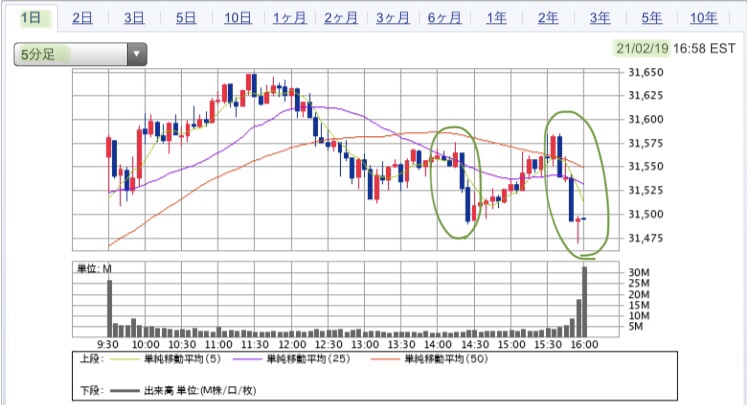
Task: Click the 31,650 price axis label
Action: coord(646,73)
